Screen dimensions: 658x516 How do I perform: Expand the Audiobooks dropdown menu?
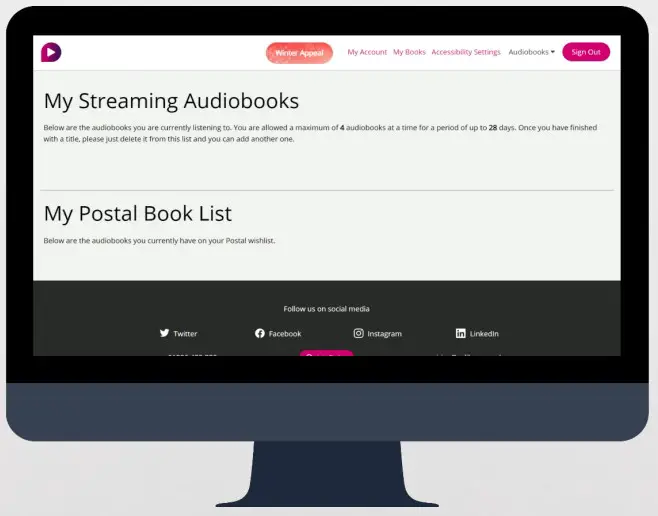pyautogui.click(x=531, y=52)
